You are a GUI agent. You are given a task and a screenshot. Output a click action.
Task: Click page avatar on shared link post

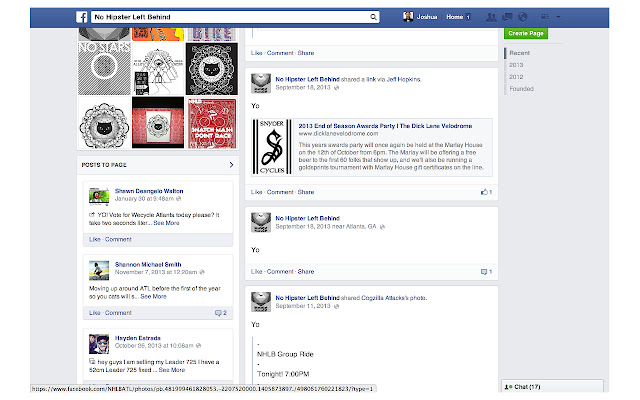(261, 84)
